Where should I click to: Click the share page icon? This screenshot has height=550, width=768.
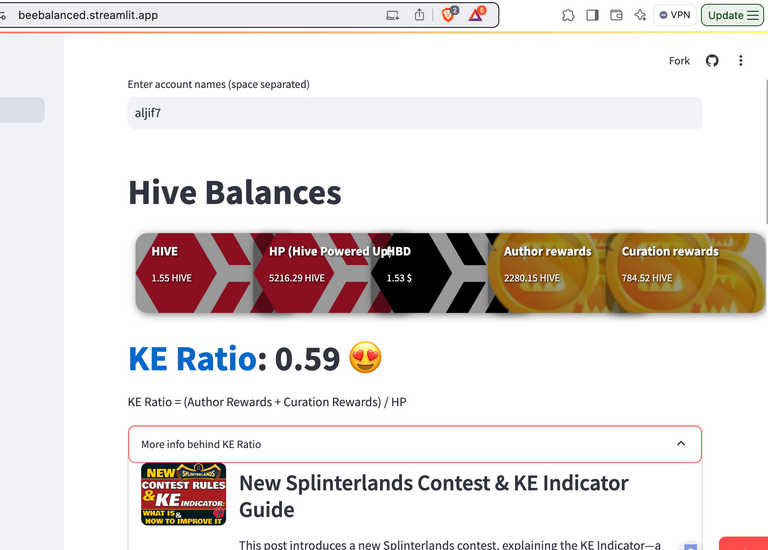click(419, 15)
